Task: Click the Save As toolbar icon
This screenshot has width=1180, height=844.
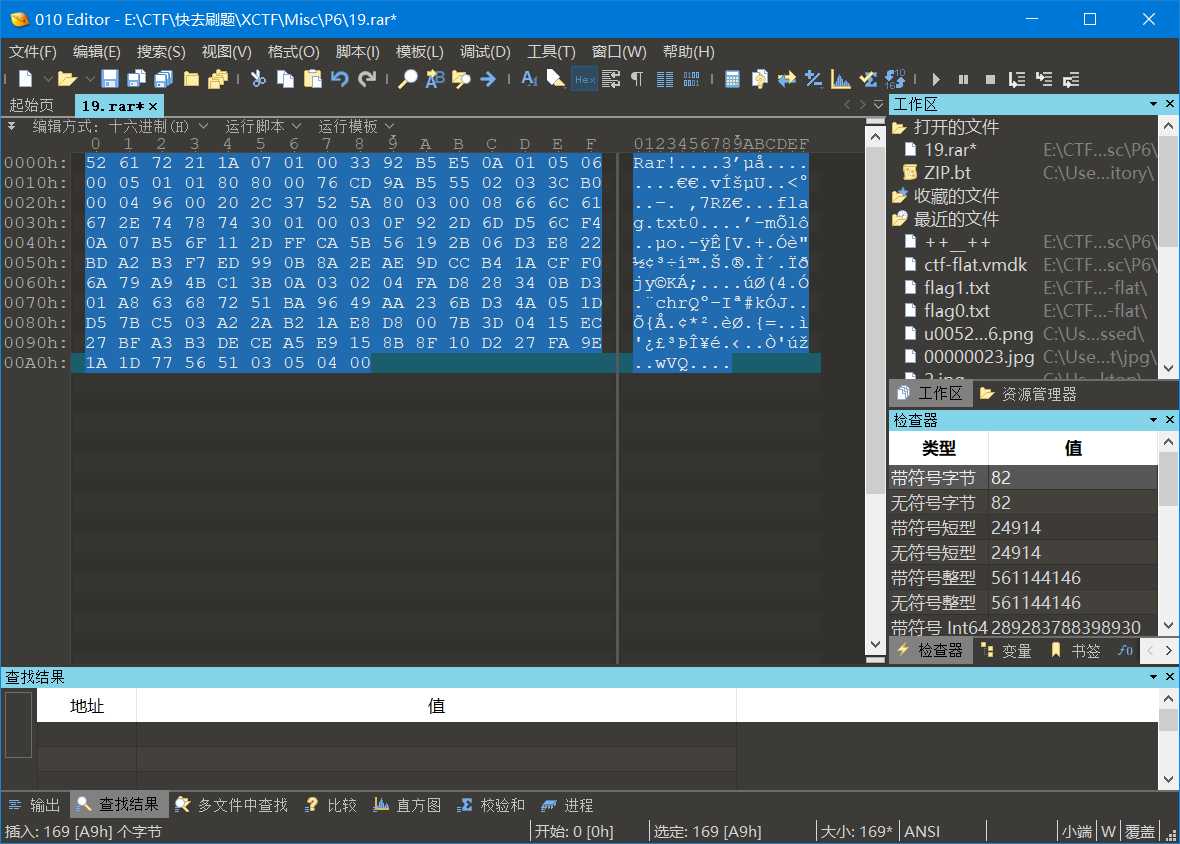Action: [137, 79]
